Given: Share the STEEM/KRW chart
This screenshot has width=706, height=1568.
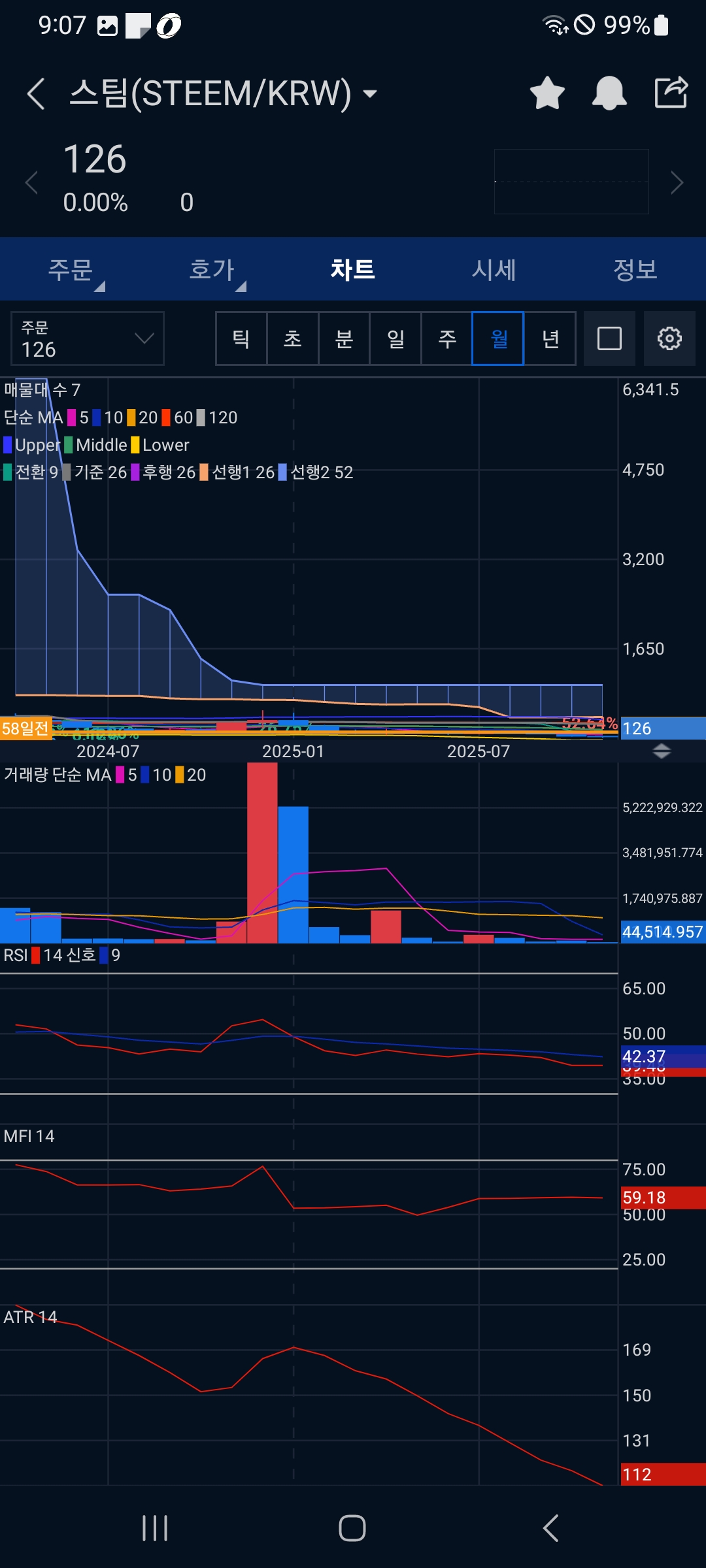Looking at the screenshot, I should tap(671, 92).
